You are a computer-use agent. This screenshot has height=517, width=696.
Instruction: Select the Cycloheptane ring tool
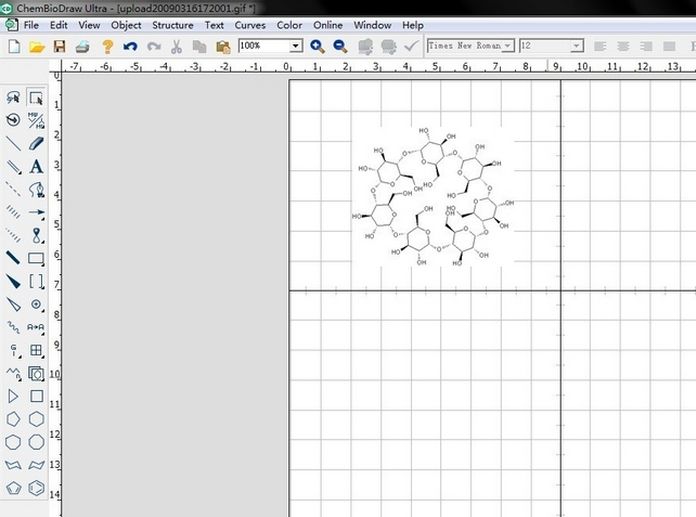tap(13, 442)
